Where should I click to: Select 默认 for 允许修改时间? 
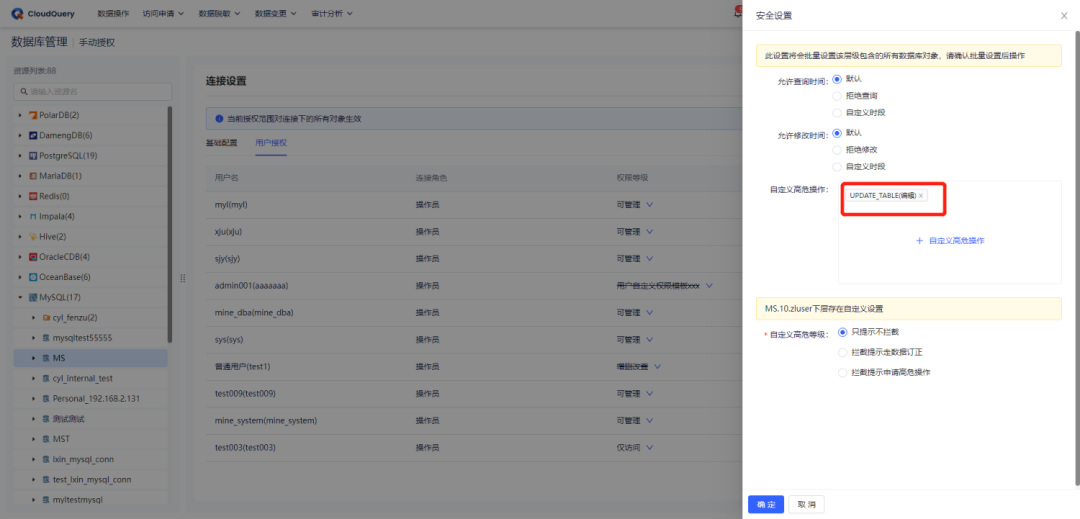pos(837,133)
